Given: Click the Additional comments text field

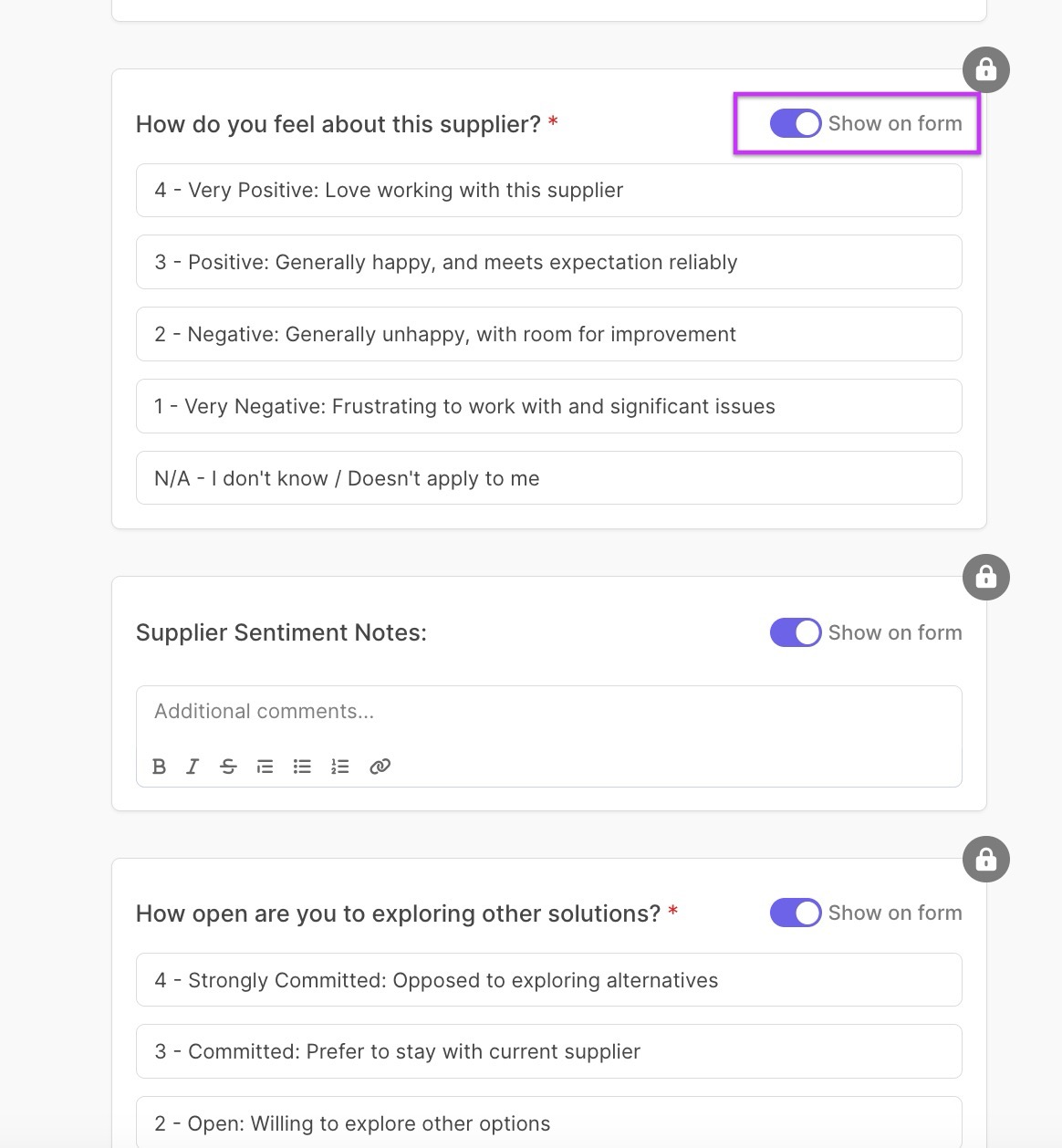Looking at the screenshot, I should pos(548,712).
